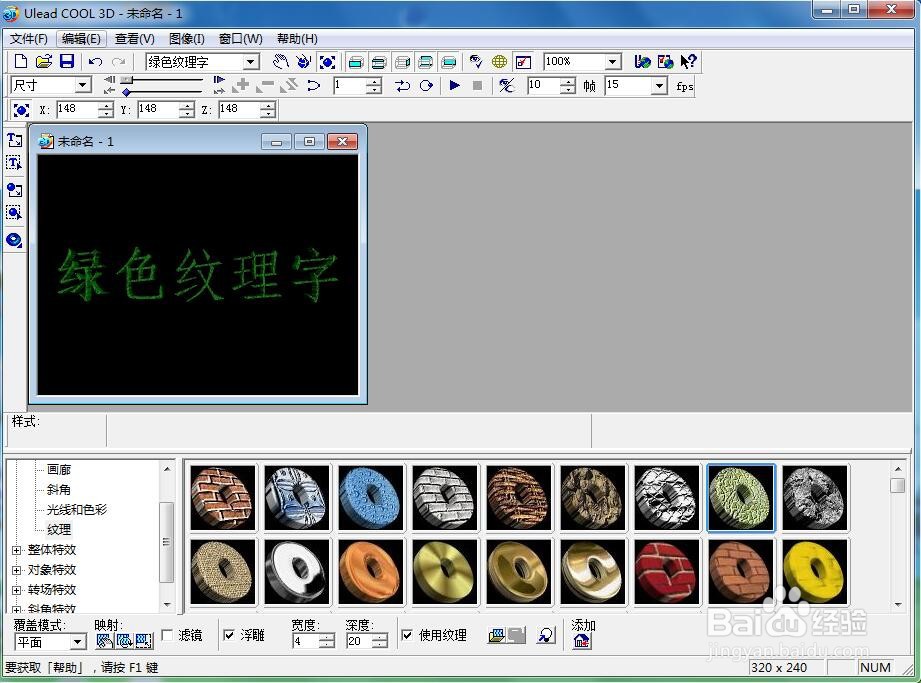Viewport: 921px width, 683px height.
Task: Open the object list dropdown 绿色纹理字
Action: click(x=251, y=62)
